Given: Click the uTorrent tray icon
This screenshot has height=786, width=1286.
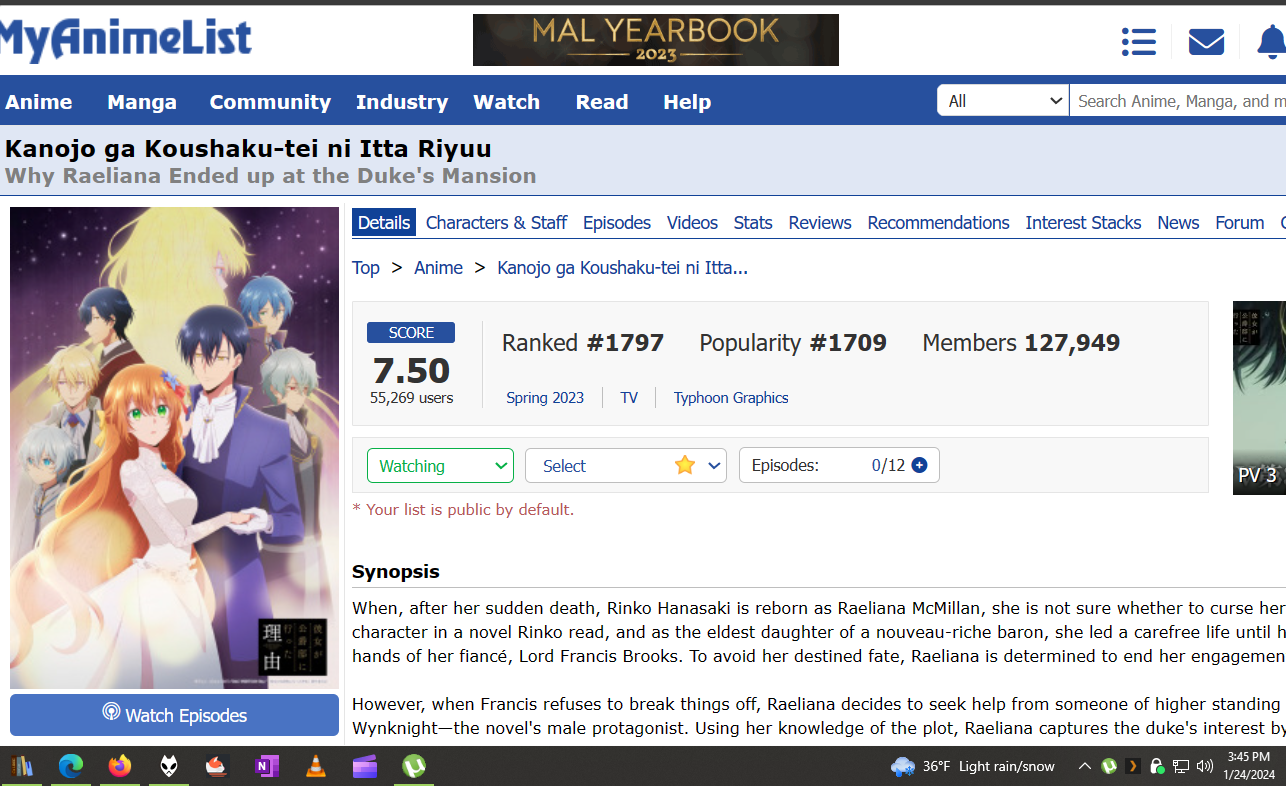Looking at the screenshot, I should 1108,766.
